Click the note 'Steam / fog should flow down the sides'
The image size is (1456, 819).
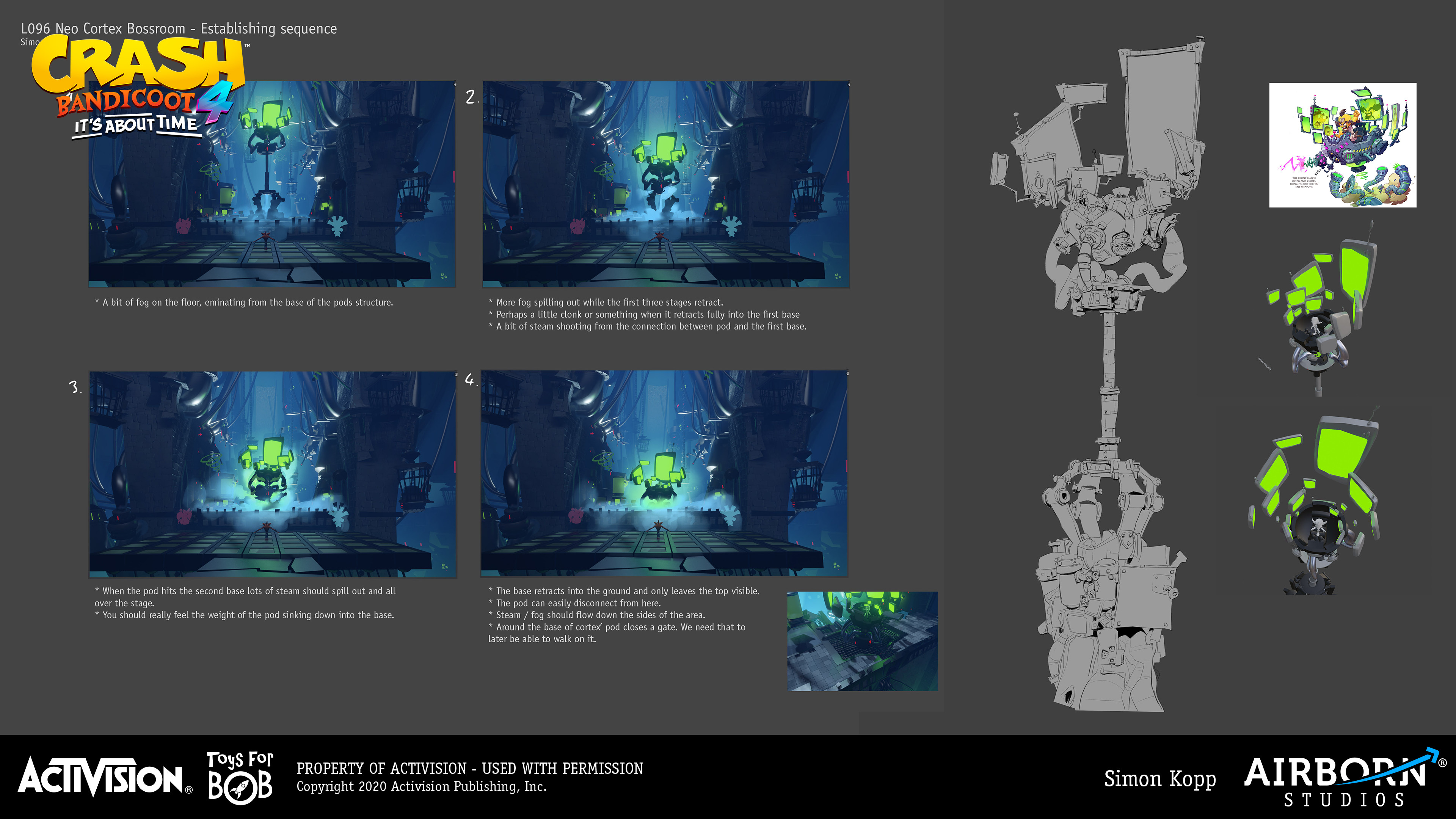[x=597, y=615]
